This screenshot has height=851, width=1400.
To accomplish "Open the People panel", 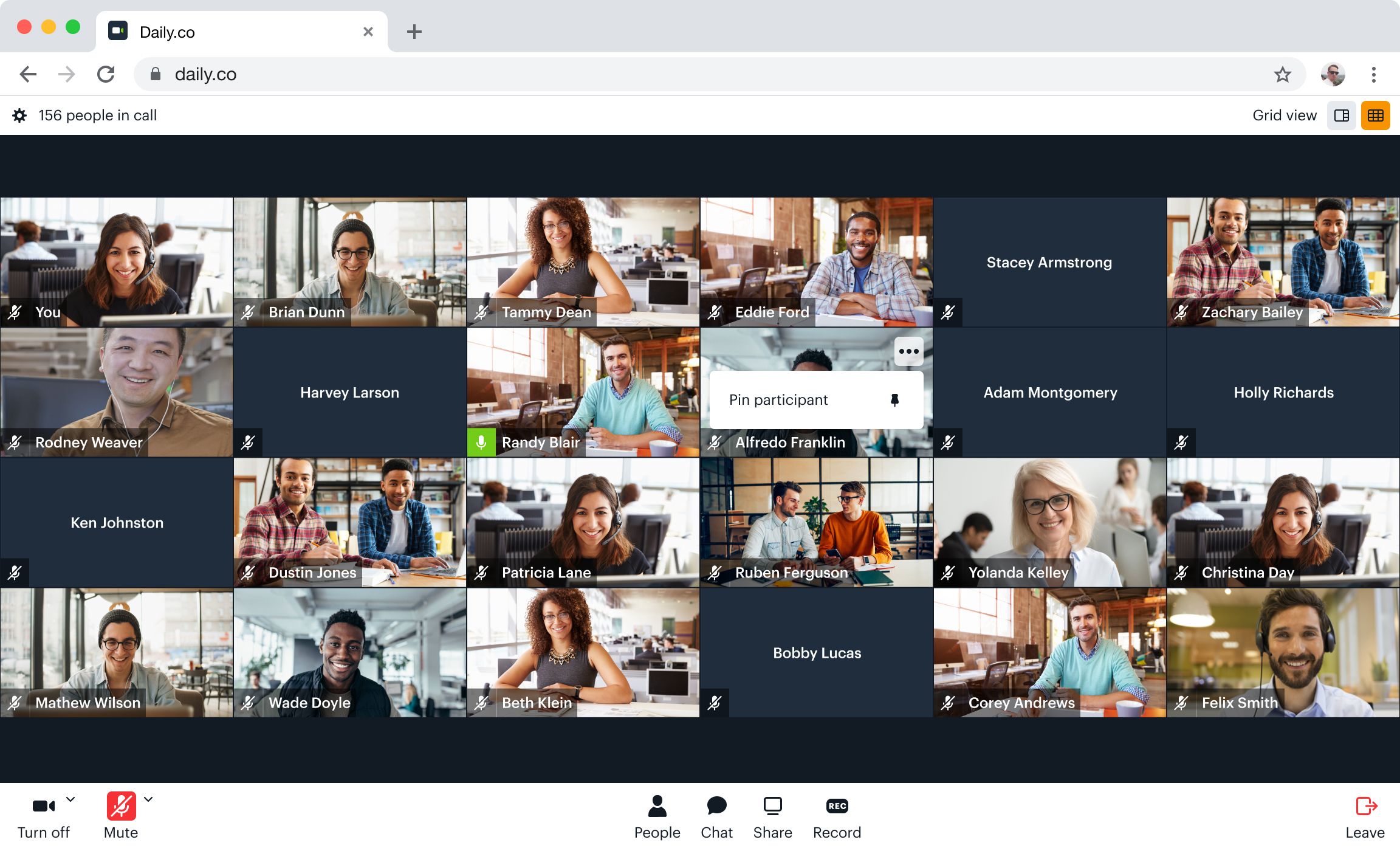I will [656, 815].
